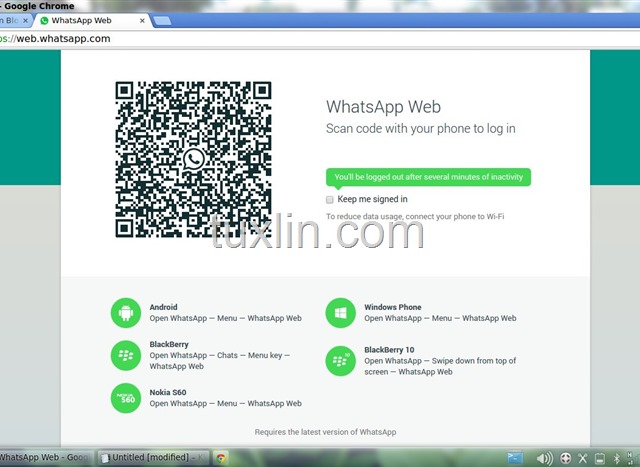Click the Android robot icon
This screenshot has width=640, height=467.
click(x=126, y=313)
